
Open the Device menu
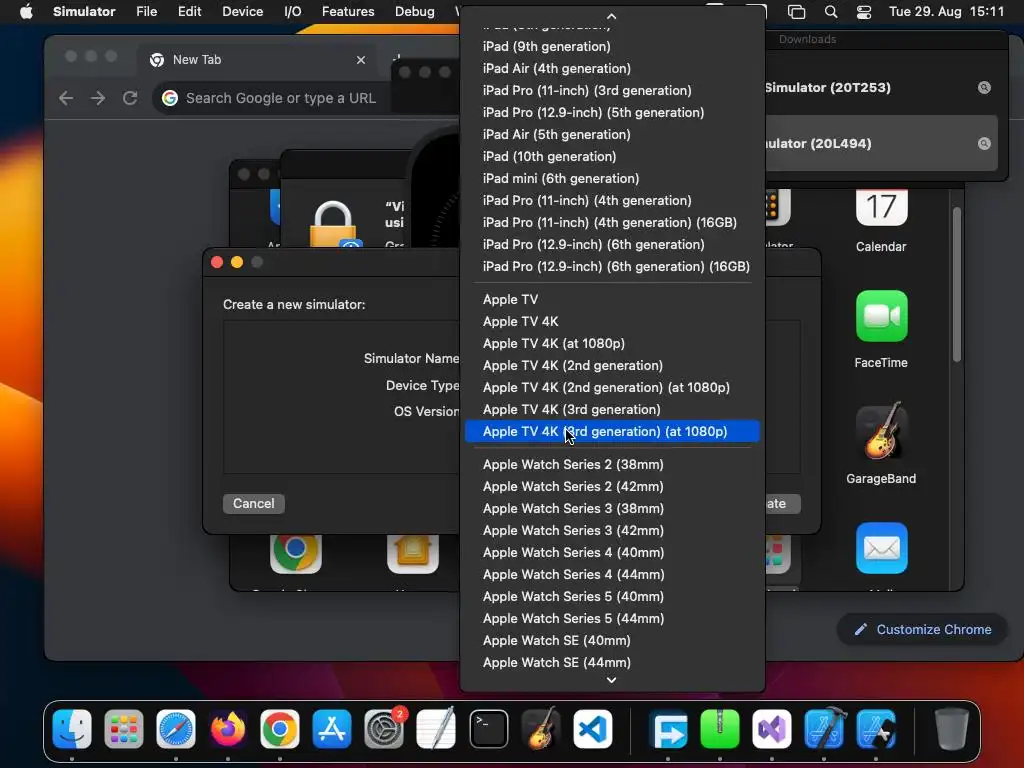pyautogui.click(x=242, y=11)
